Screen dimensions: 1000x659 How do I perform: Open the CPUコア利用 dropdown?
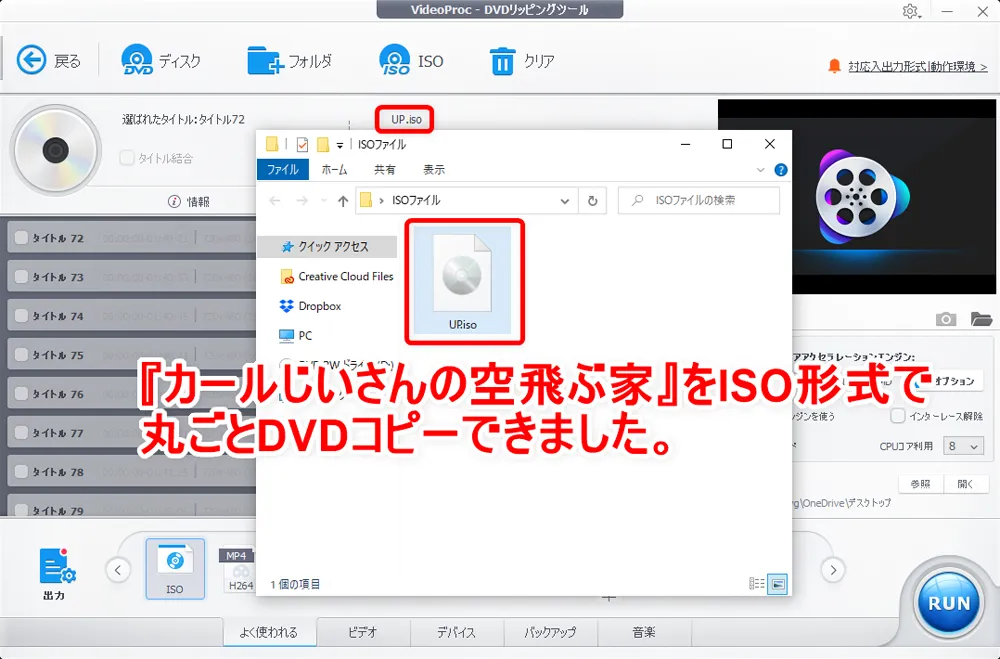point(963,446)
